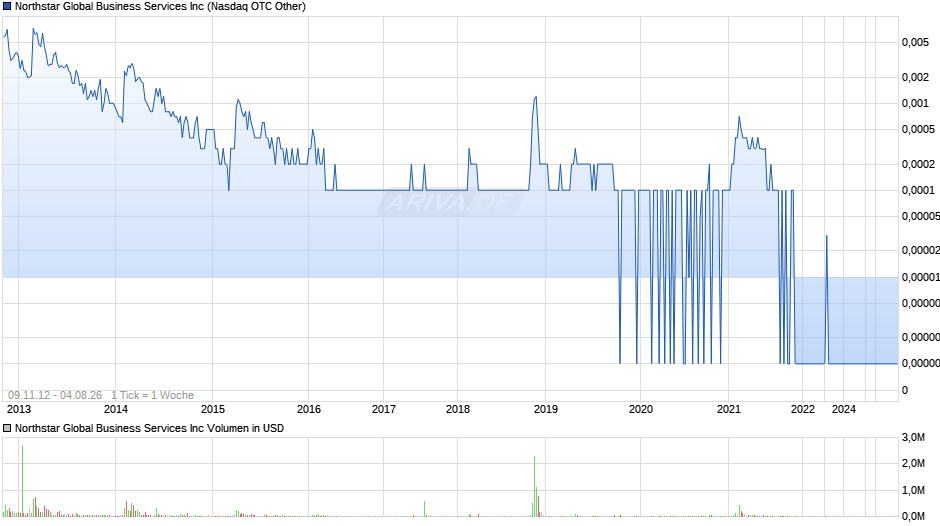This screenshot has height=526, width=940.
Task: Click the price peak in early 2021
Action: click(x=739, y=118)
